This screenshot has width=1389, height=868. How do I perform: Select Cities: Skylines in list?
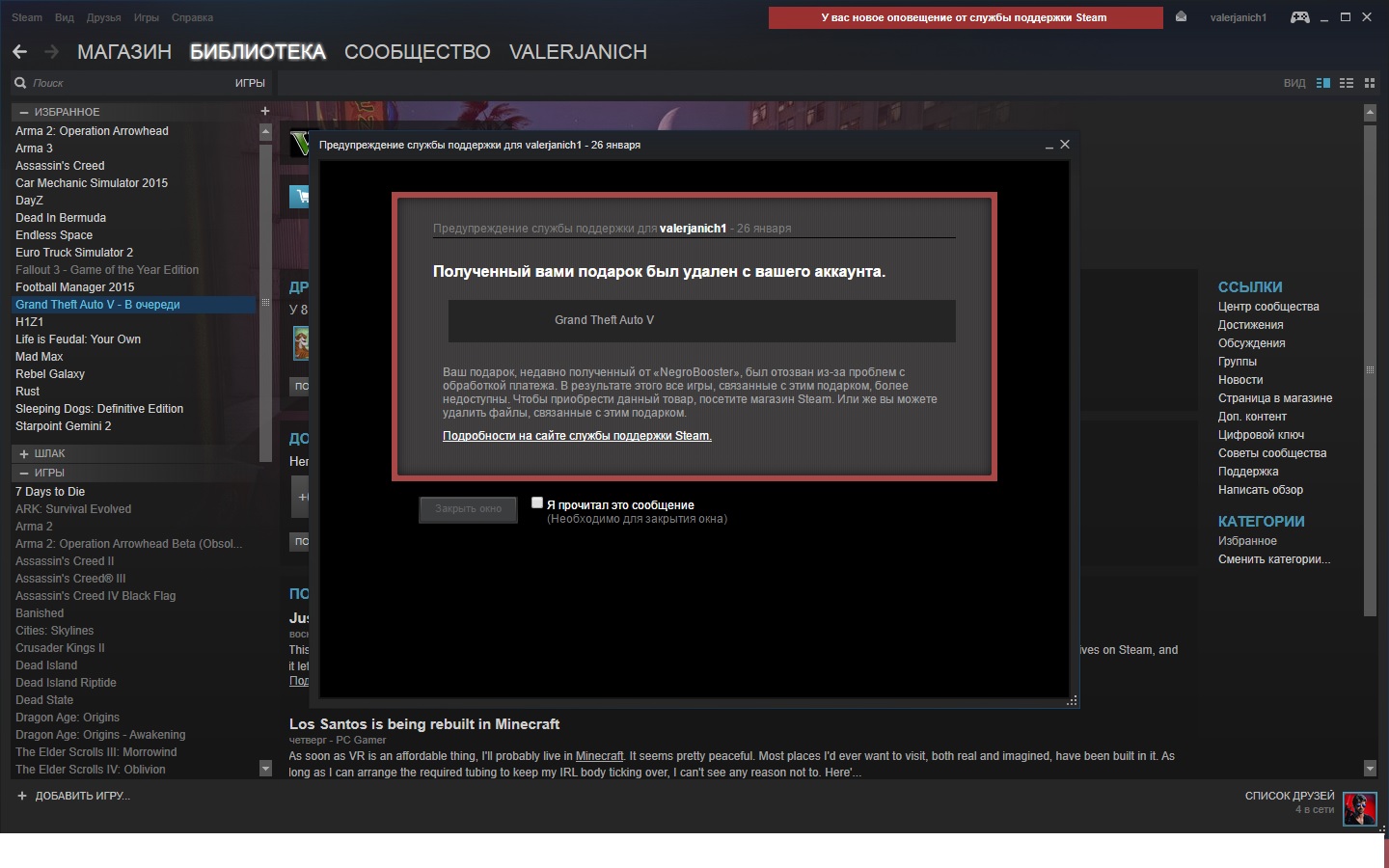point(134,631)
